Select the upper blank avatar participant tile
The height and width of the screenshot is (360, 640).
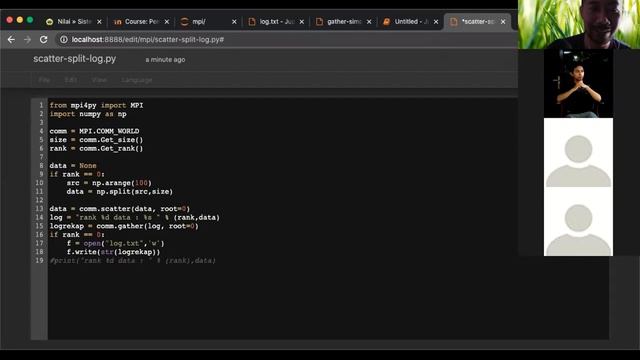[578, 153]
